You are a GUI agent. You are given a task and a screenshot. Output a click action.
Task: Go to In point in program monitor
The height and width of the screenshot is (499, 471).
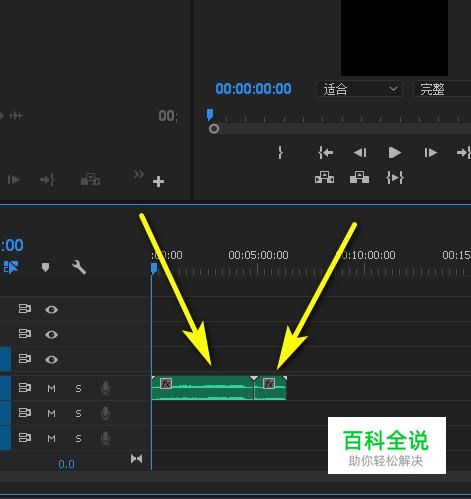click(325, 153)
